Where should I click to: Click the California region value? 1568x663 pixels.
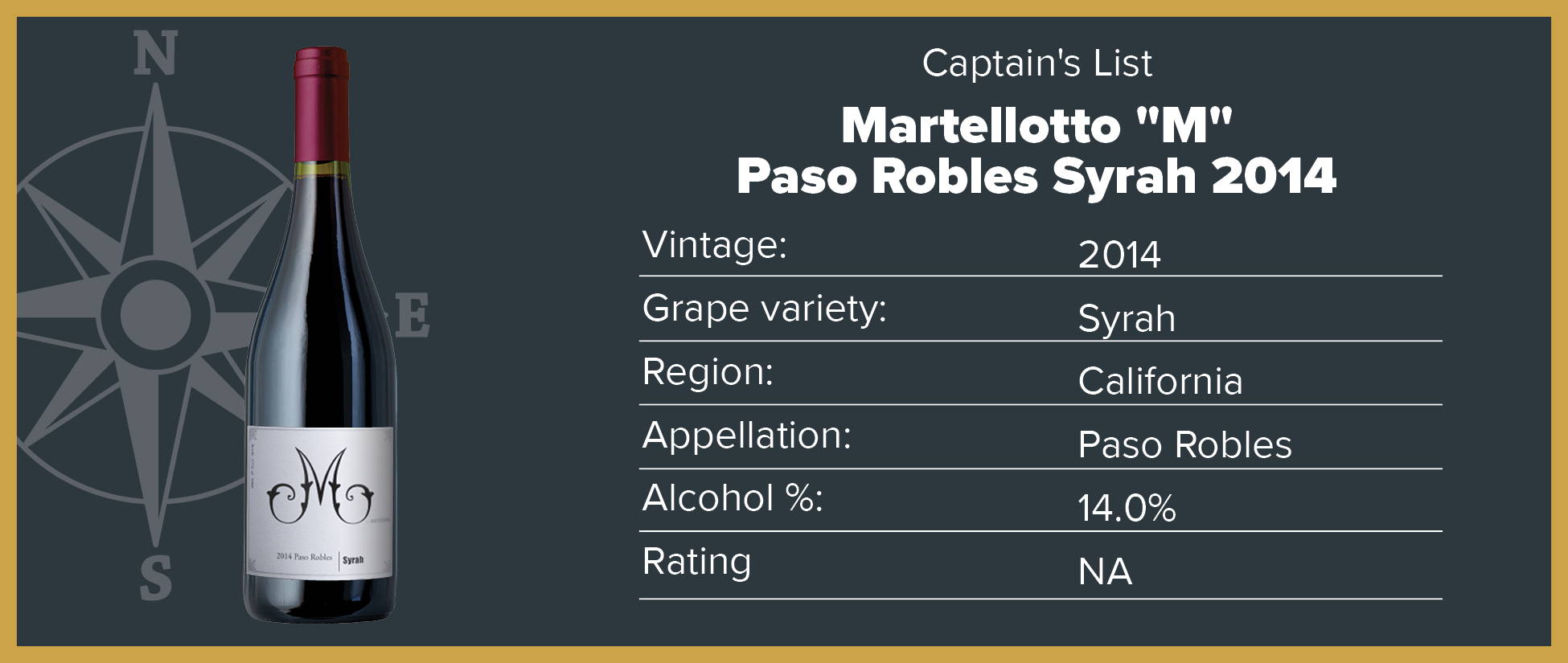1160,381
